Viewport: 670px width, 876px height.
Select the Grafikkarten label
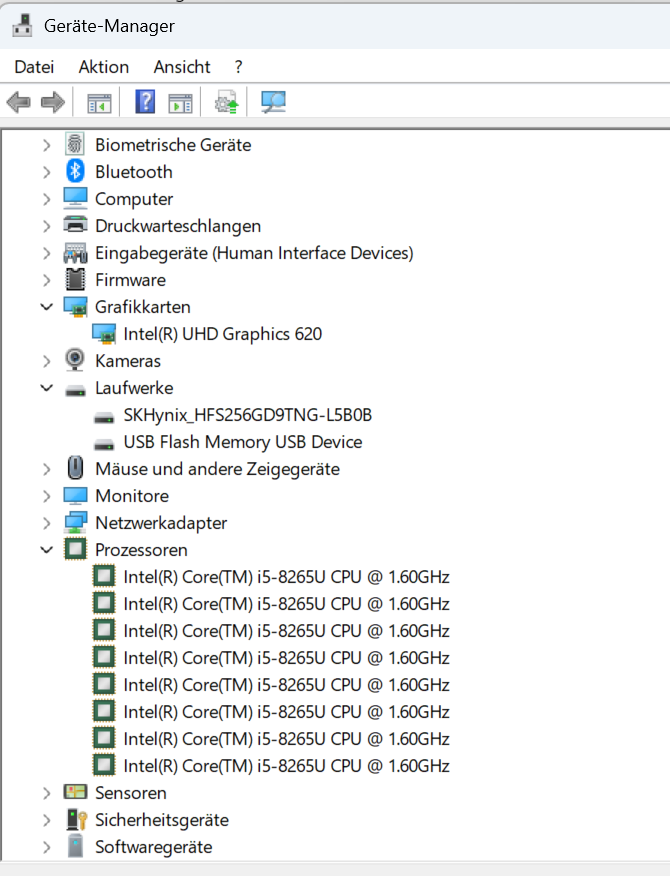pyautogui.click(x=142, y=307)
